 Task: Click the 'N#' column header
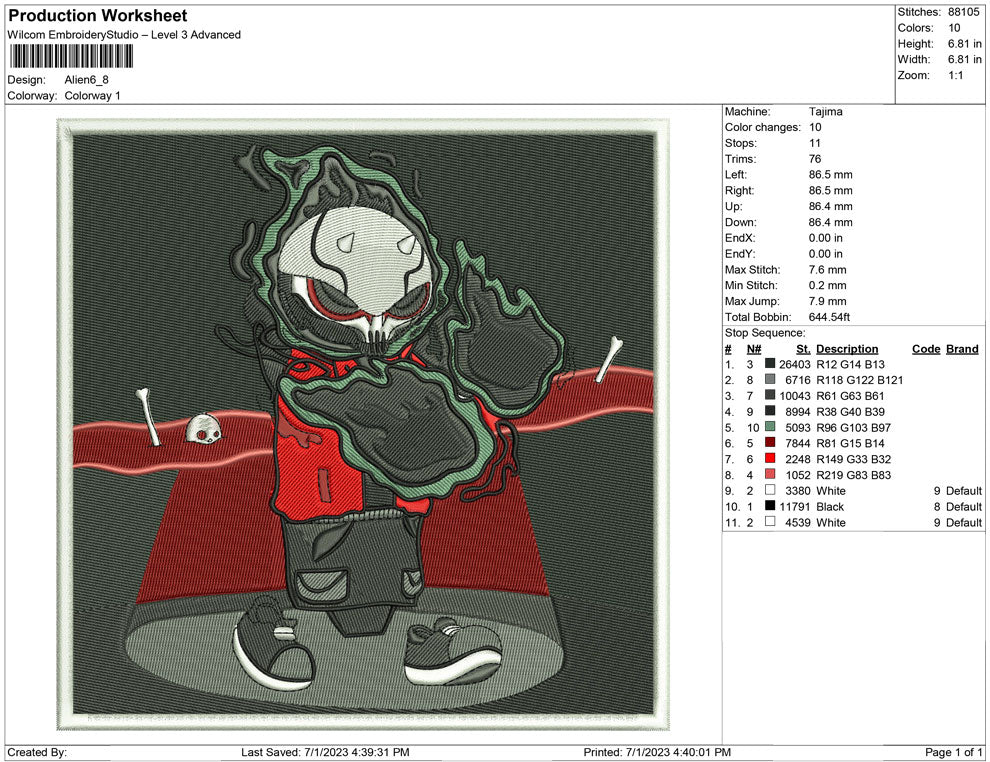[x=753, y=349]
